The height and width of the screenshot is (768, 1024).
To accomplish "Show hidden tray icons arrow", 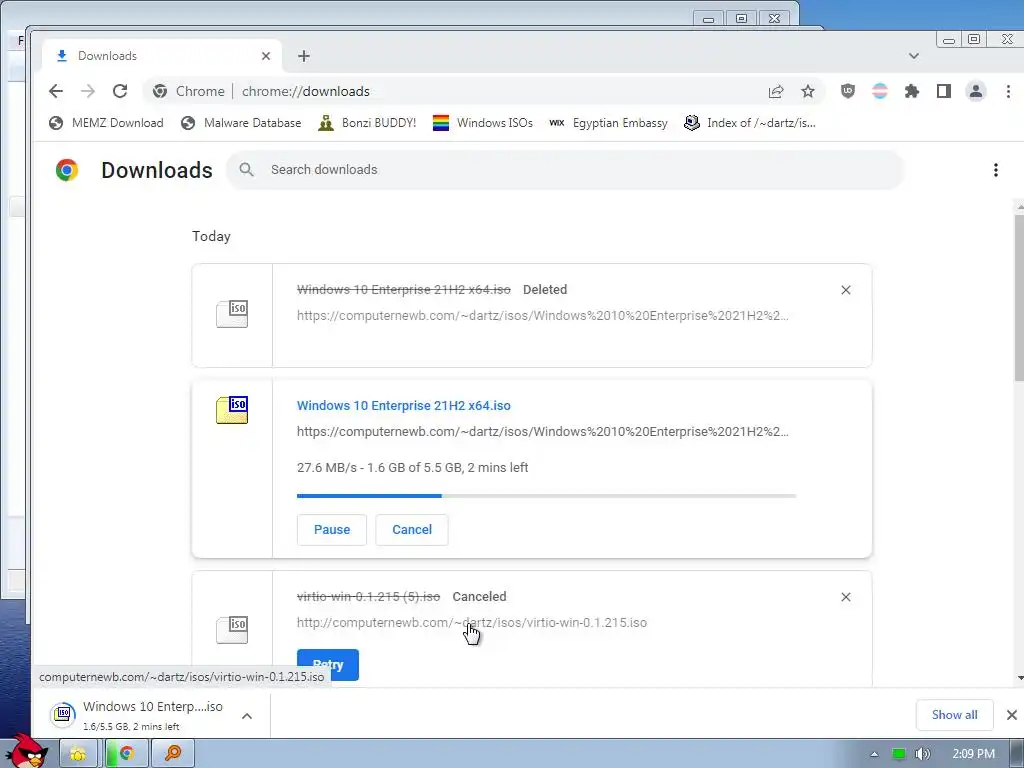I will 874,754.
